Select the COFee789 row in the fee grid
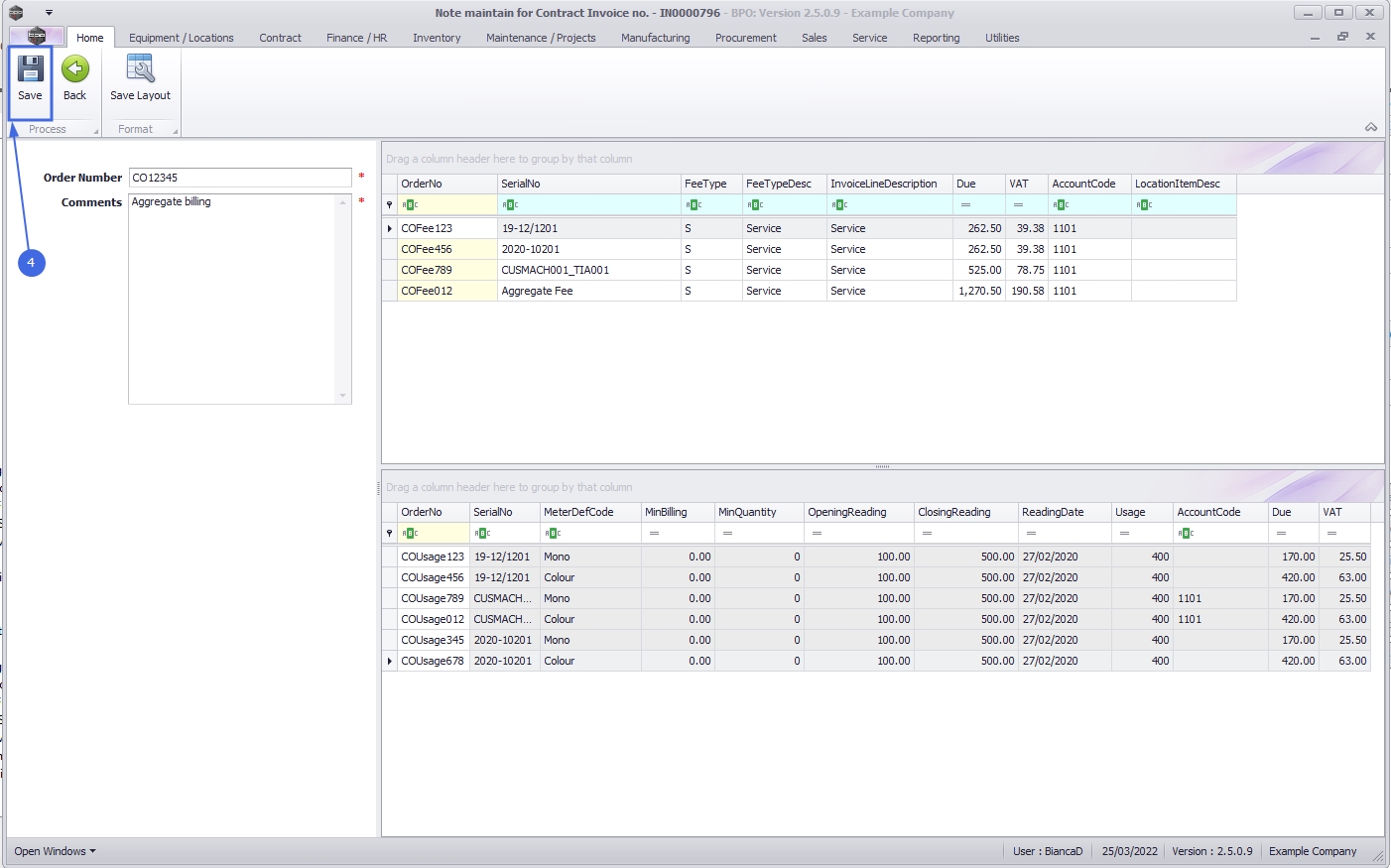 point(427,270)
